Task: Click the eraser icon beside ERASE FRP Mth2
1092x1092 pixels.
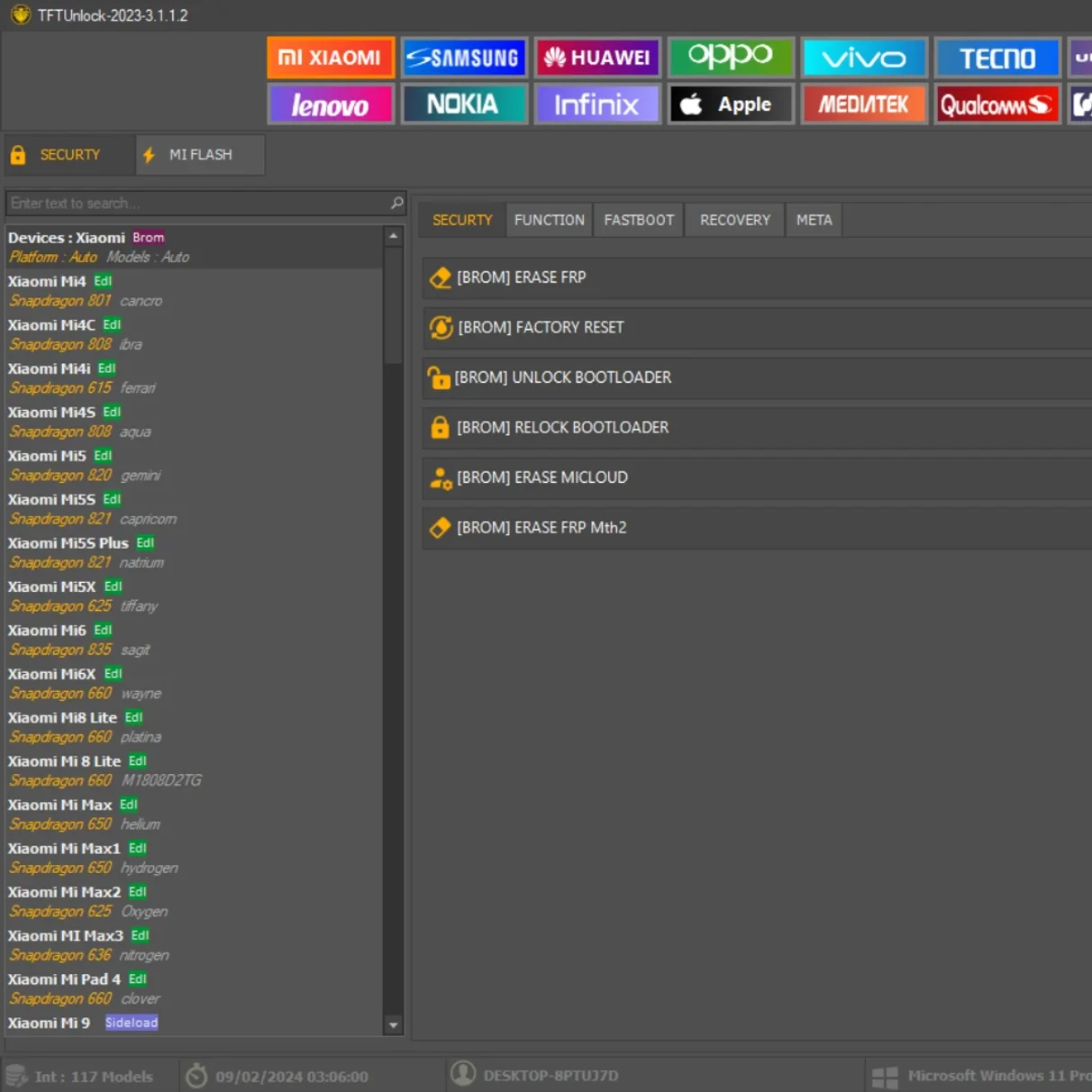Action: pyautogui.click(x=440, y=527)
